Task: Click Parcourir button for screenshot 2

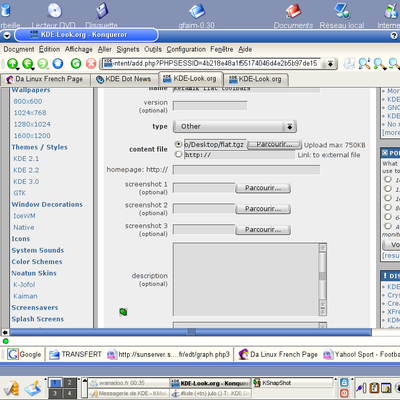Action: pos(263,209)
